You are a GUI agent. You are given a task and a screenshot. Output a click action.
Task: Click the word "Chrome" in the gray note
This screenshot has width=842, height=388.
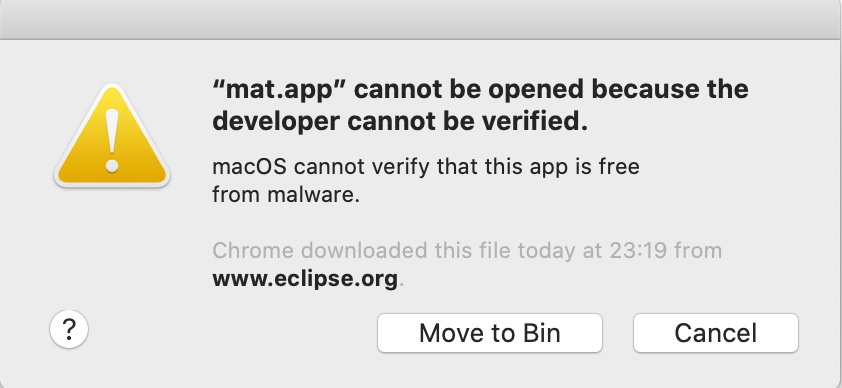point(253,251)
